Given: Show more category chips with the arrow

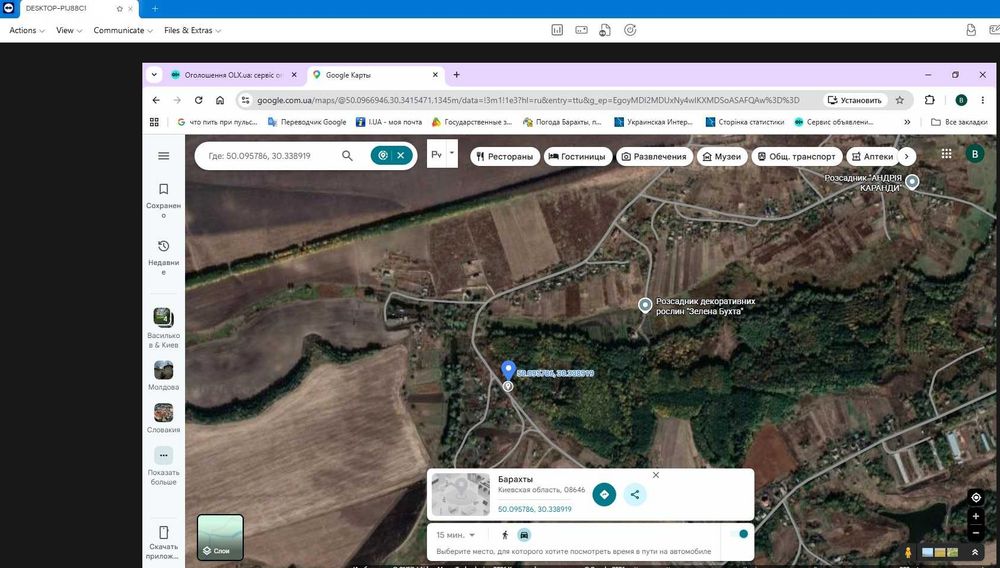Looking at the screenshot, I should coord(906,156).
